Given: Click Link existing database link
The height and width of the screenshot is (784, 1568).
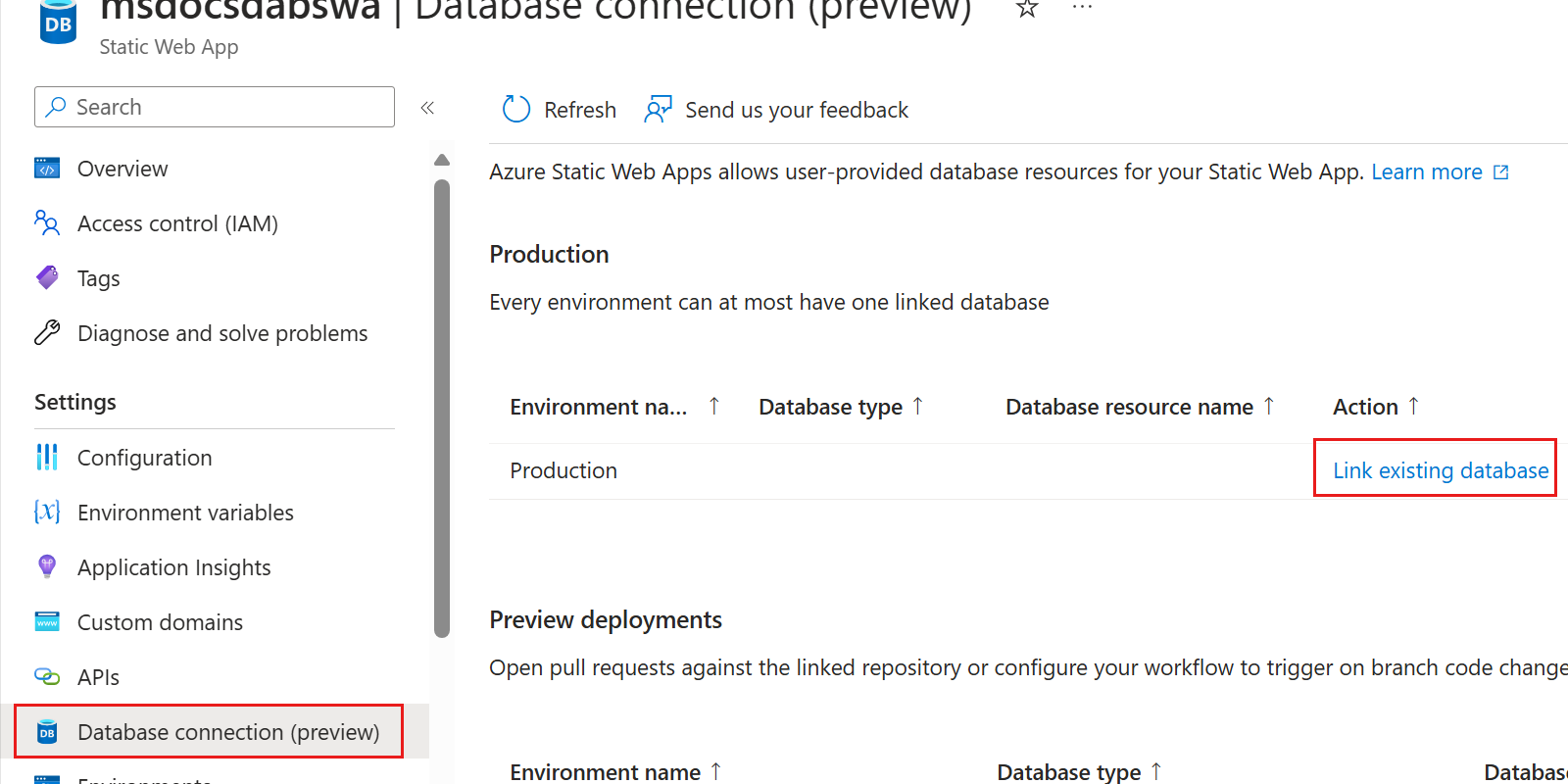Looking at the screenshot, I should tap(1440, 470).
